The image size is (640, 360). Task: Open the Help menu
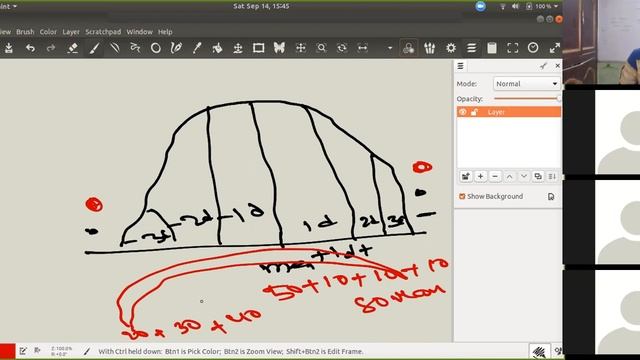(x=165, y=32)
